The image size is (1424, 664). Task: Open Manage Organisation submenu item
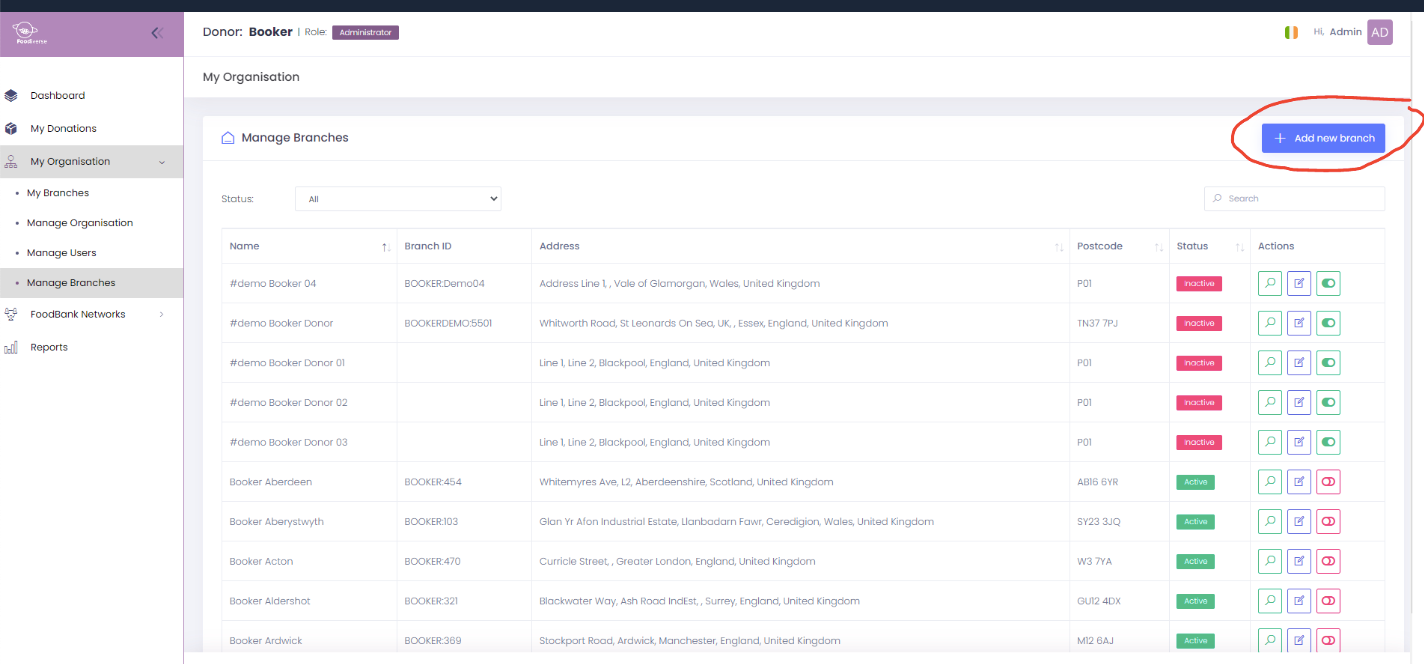point(80,223)
